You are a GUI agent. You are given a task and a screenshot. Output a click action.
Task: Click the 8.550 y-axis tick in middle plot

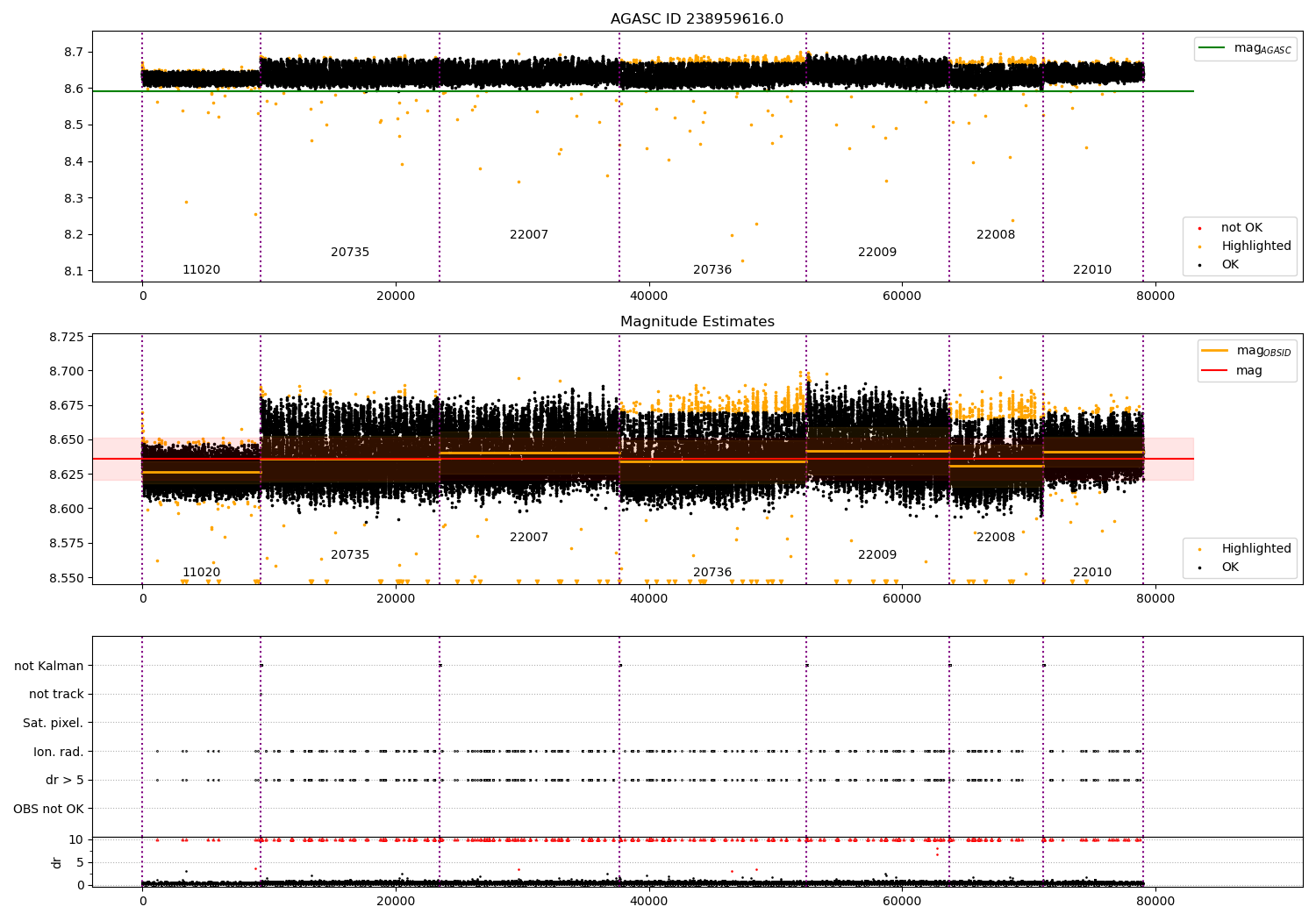pos(67,578)
